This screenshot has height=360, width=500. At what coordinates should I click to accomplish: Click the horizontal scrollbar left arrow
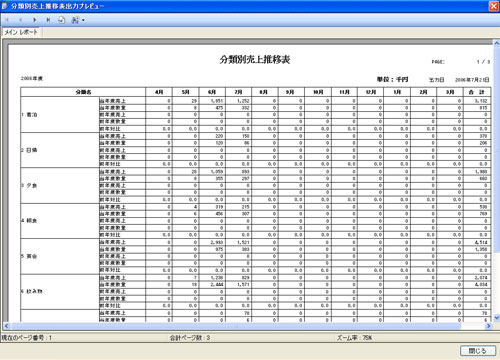click(x=6, y=326)
